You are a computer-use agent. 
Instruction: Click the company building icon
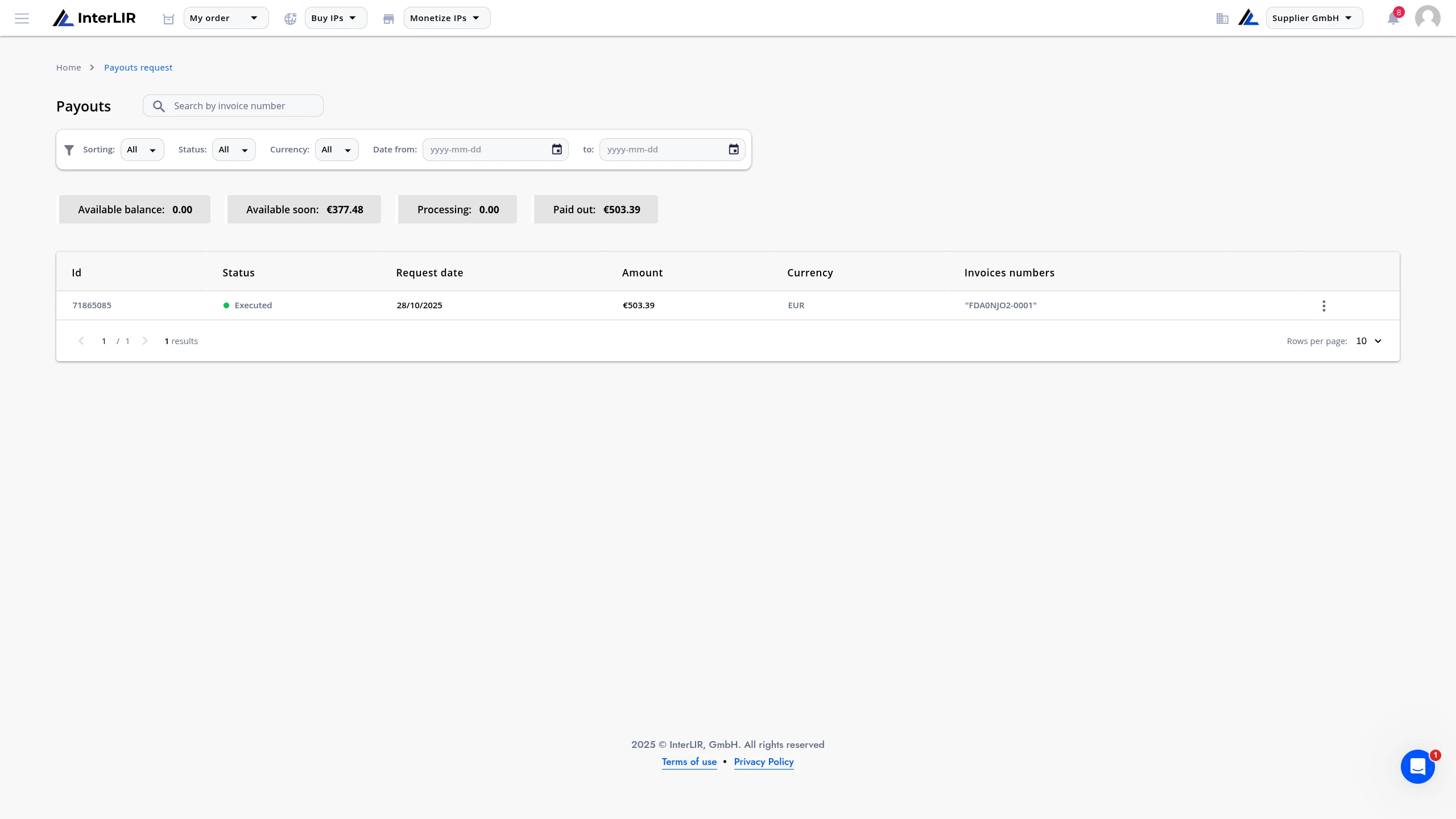tap(1222, 19)
